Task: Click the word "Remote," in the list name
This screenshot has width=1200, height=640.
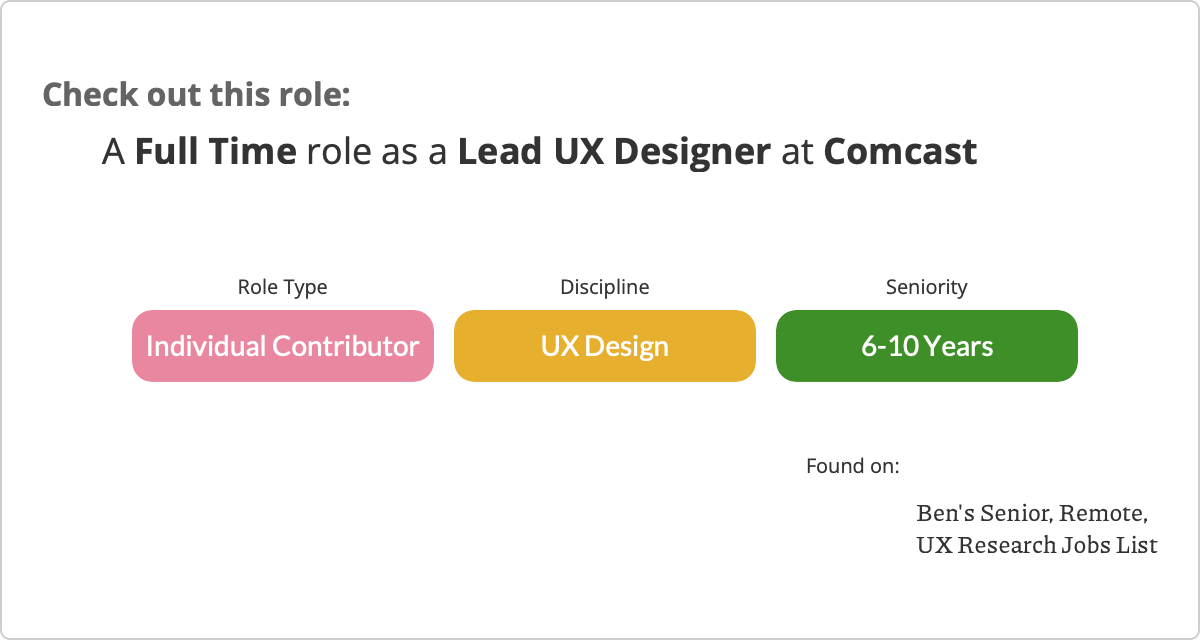Action: 1103,514
